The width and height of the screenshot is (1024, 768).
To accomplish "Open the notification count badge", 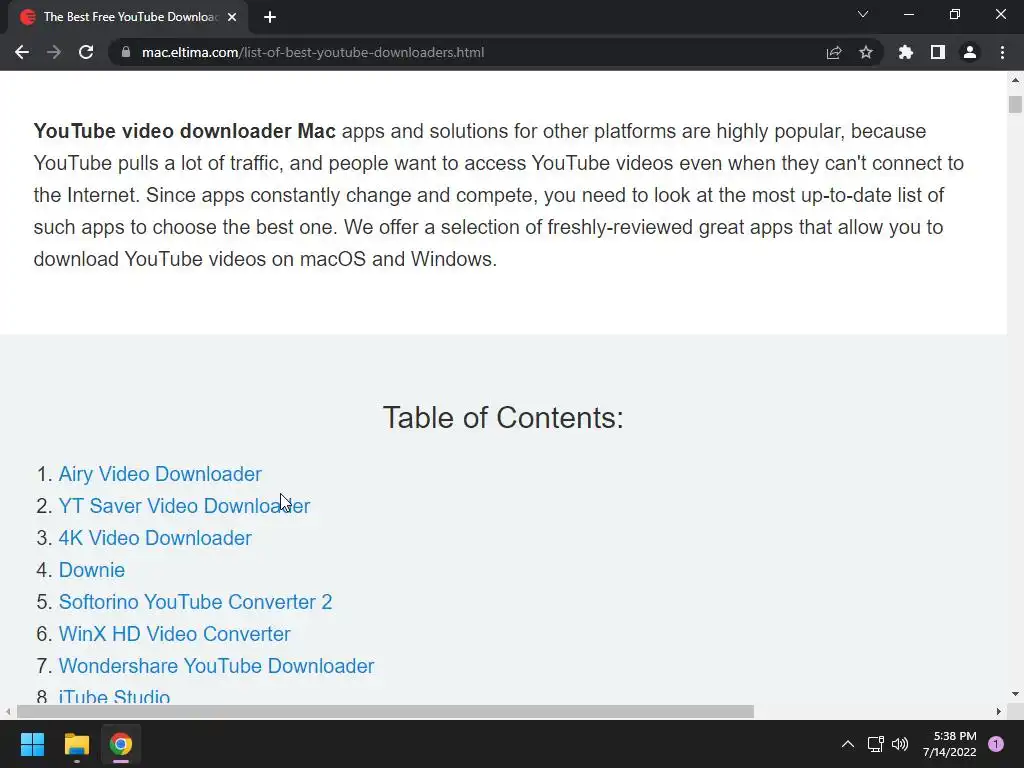I will [x=996, y=744].
